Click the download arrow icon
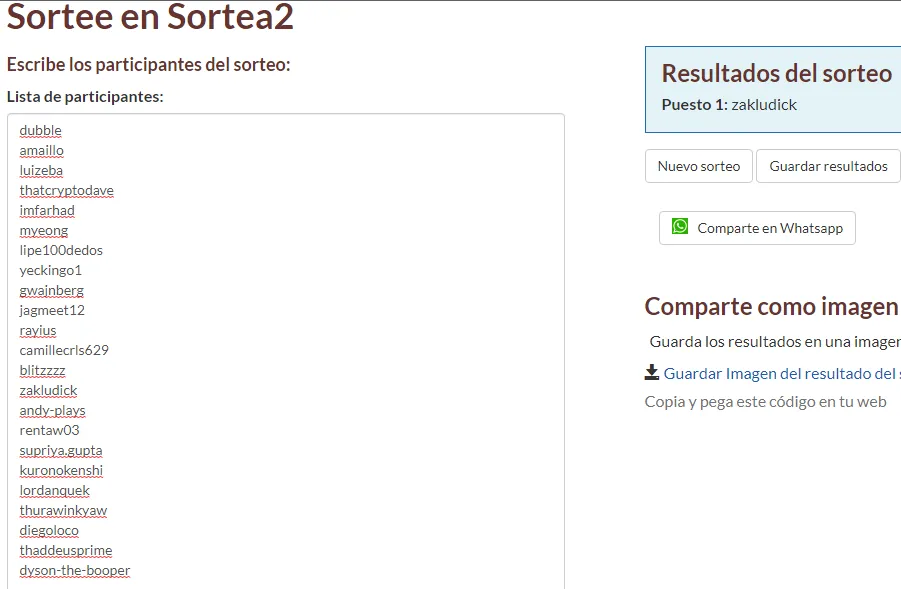This screenshot has width=901, height=589. point(652,372)
